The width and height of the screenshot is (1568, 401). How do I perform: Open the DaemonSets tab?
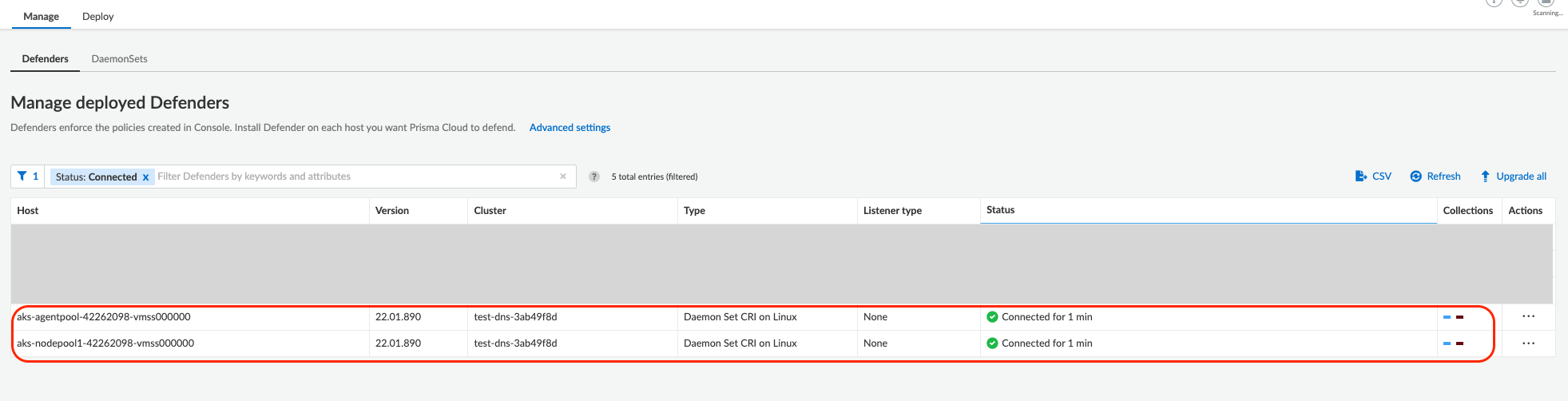(x=119, y=59)
